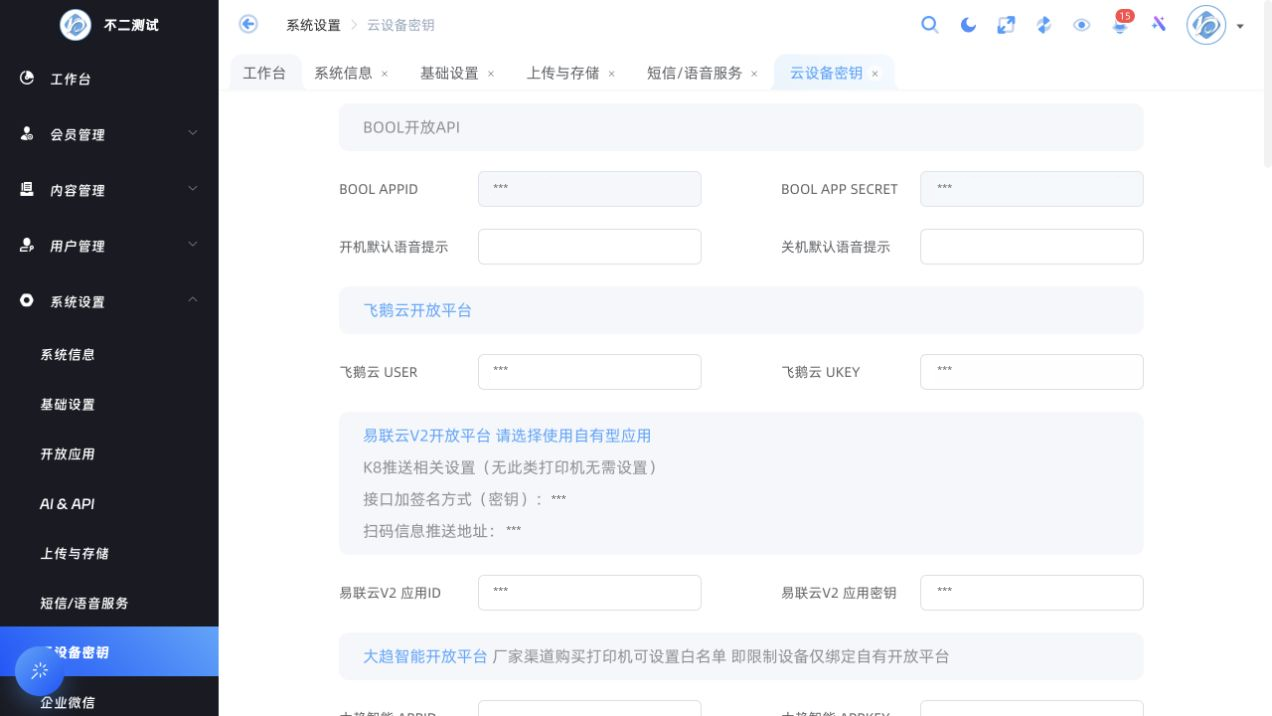The image size is (1272, 716).
Task: Click the 内容管理 sidebar icon
Action: (x=27, y=189)
